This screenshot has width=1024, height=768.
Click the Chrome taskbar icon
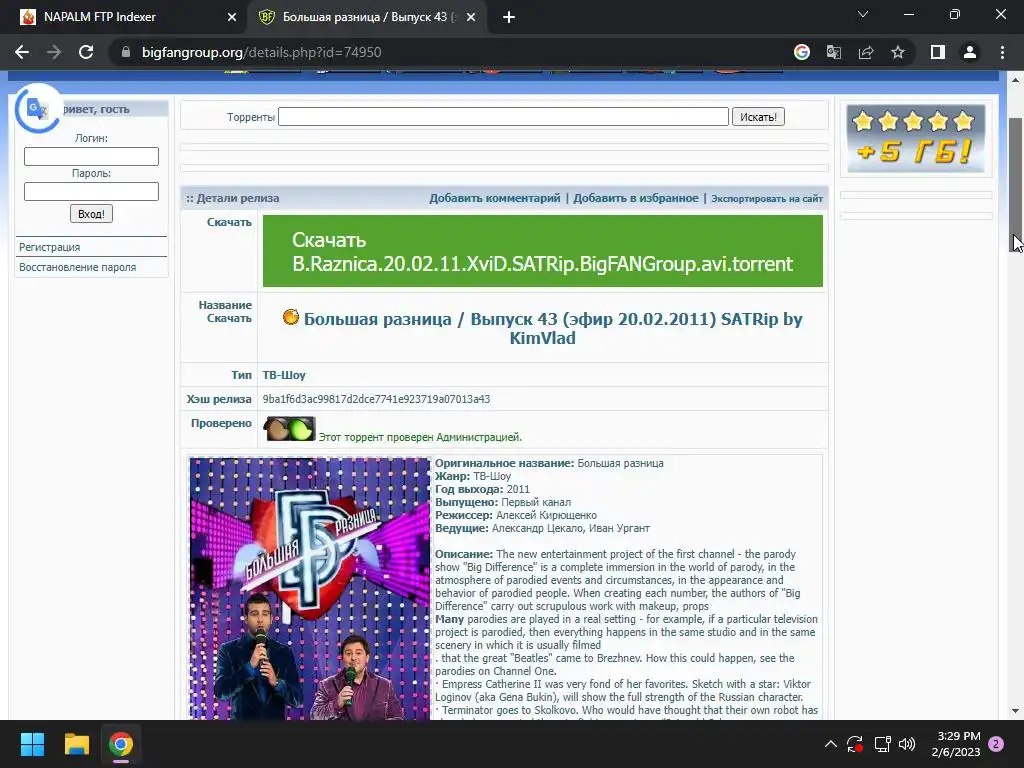pos(121,744)
